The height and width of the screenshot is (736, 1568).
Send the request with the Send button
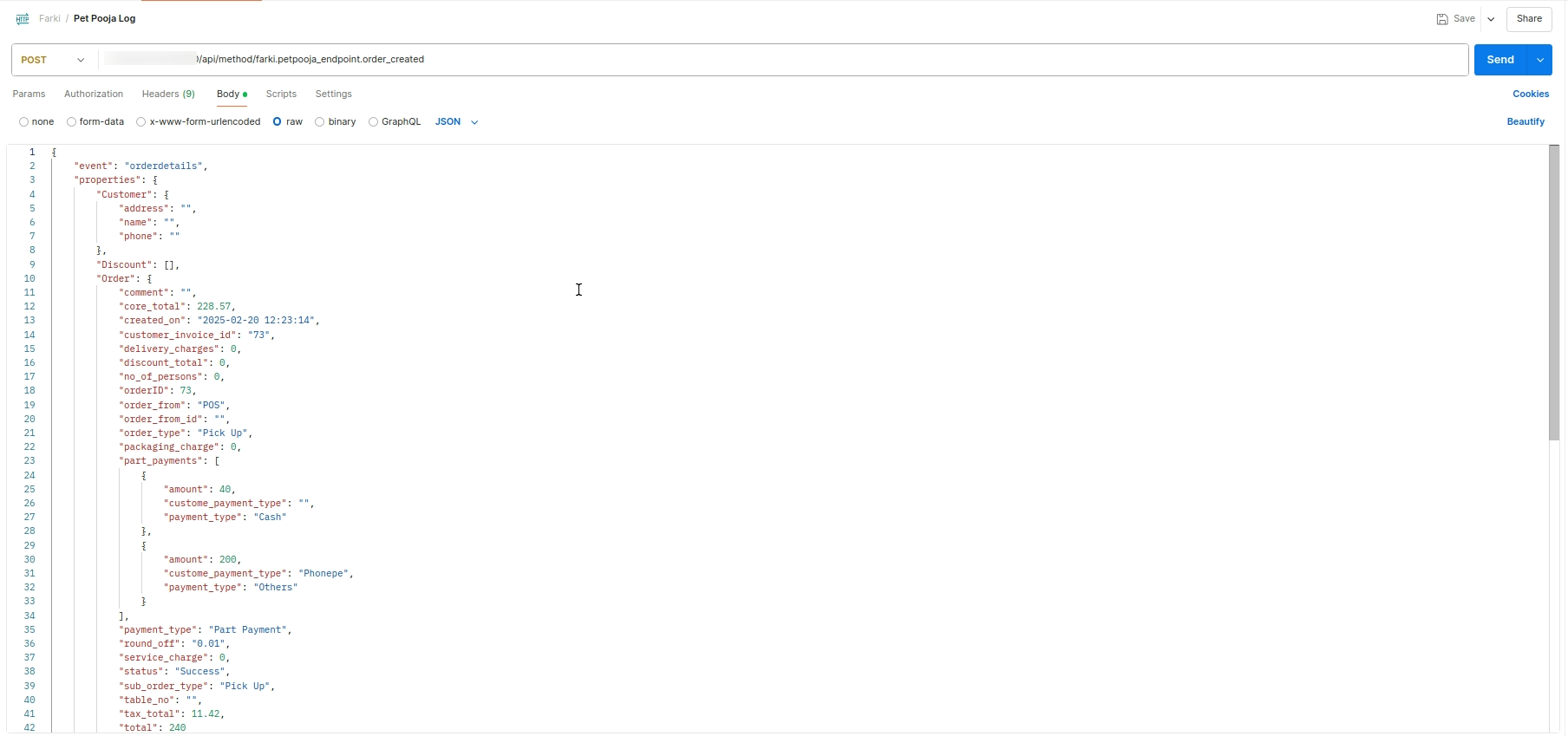click(x=1500, y=60)
